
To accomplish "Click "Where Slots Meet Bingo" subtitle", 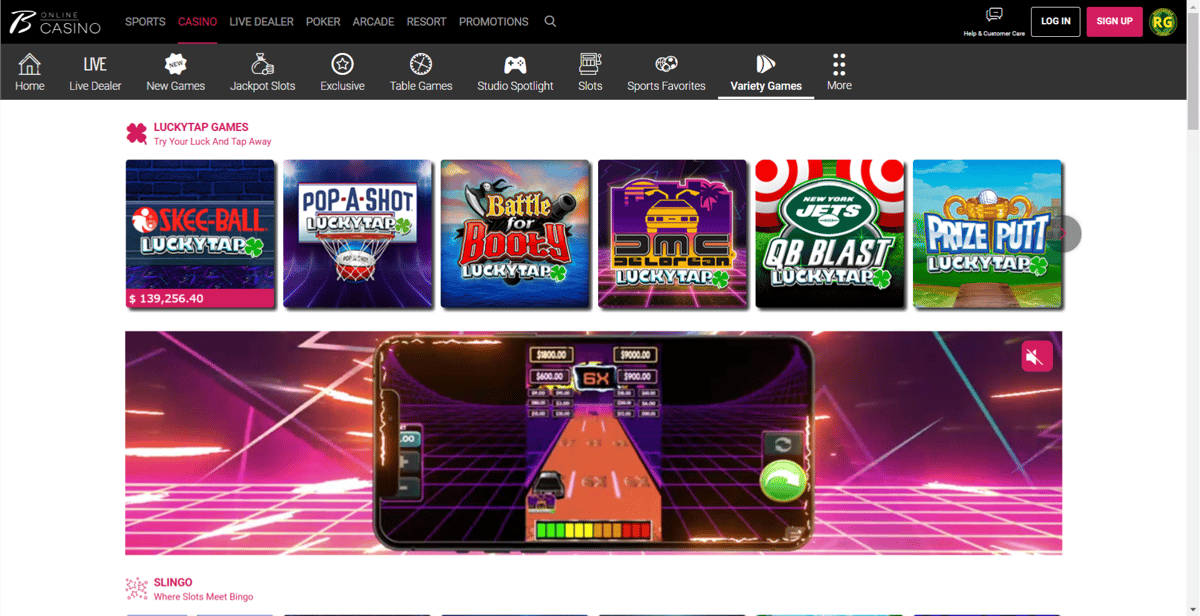I will click(203, 597).
